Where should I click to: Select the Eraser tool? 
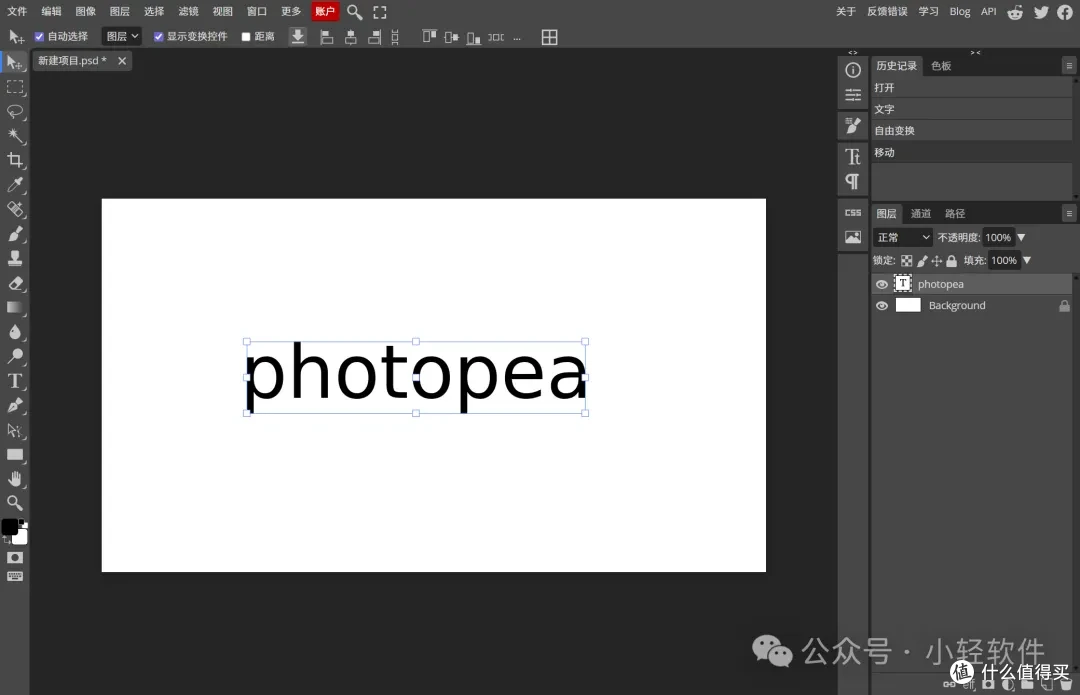[14, 283]
